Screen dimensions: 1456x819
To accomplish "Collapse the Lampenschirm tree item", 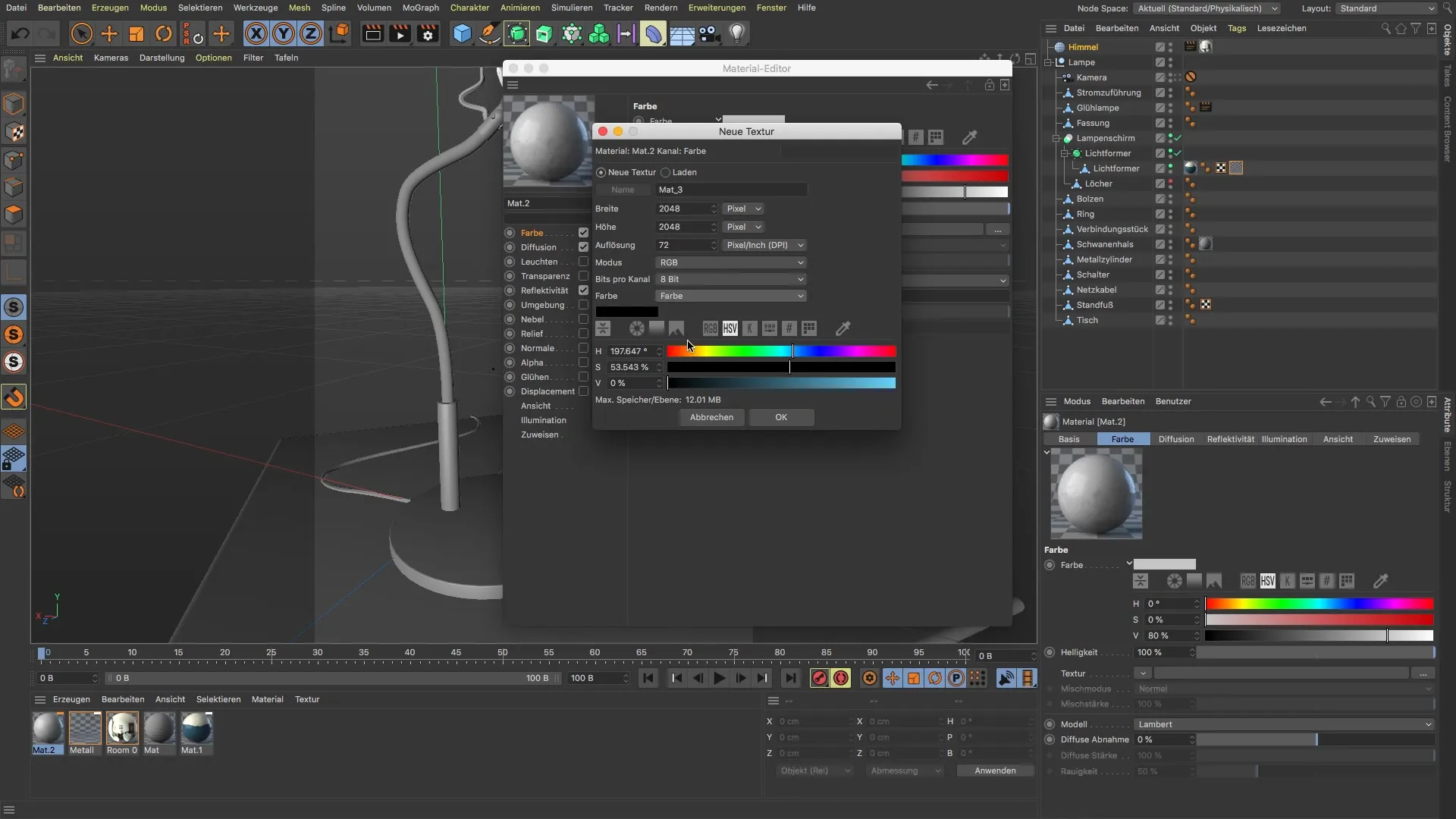I will point(1056,138).
